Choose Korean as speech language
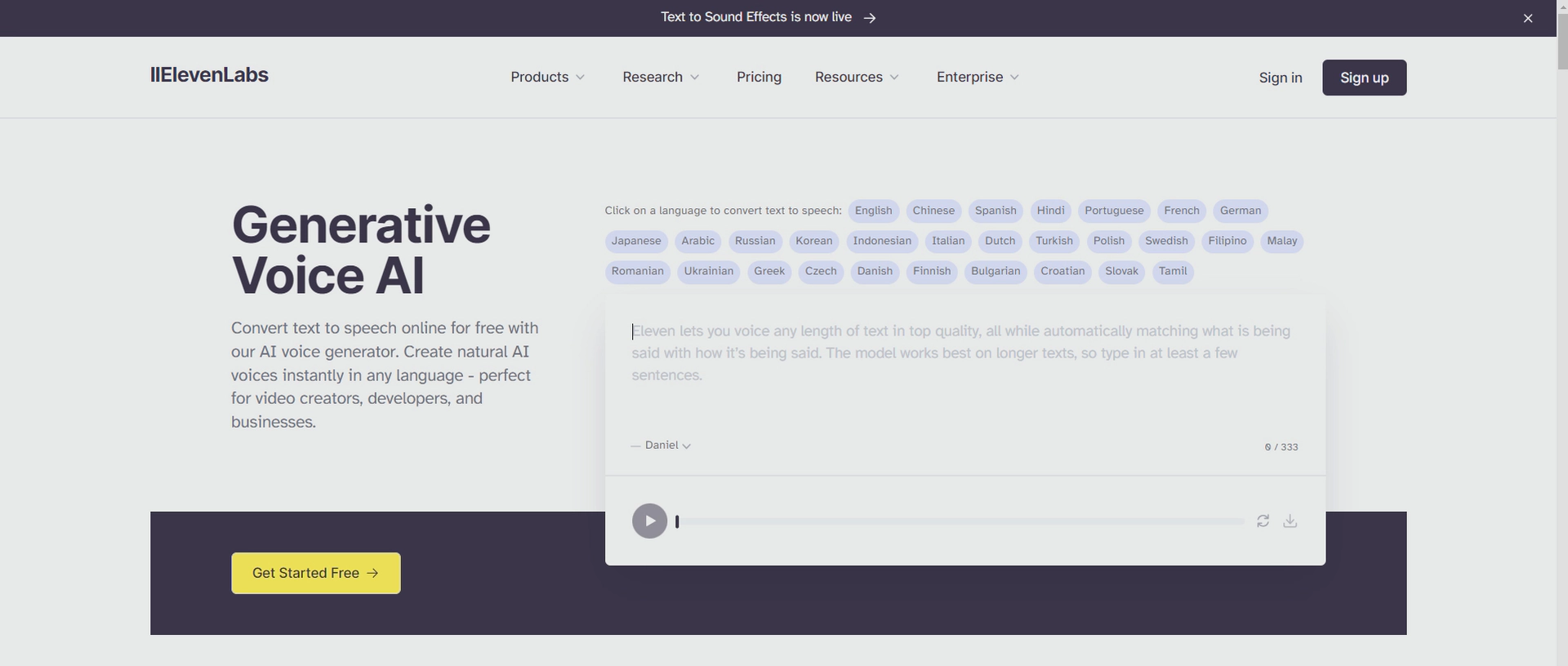This screenshot has width=1568, height=666. pos(814,241)
